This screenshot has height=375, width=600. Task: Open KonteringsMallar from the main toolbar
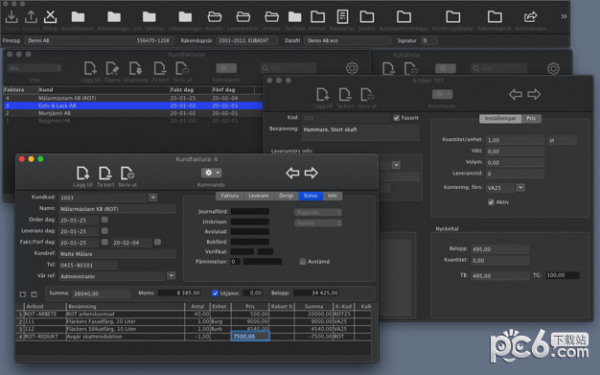point(453,16)
